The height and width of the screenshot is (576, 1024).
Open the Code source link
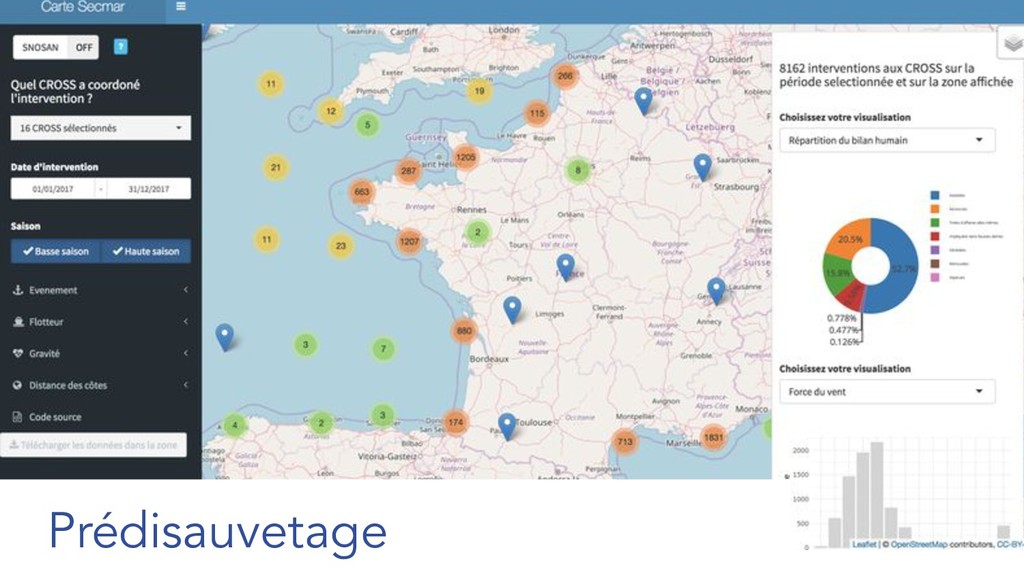[55, 417]
